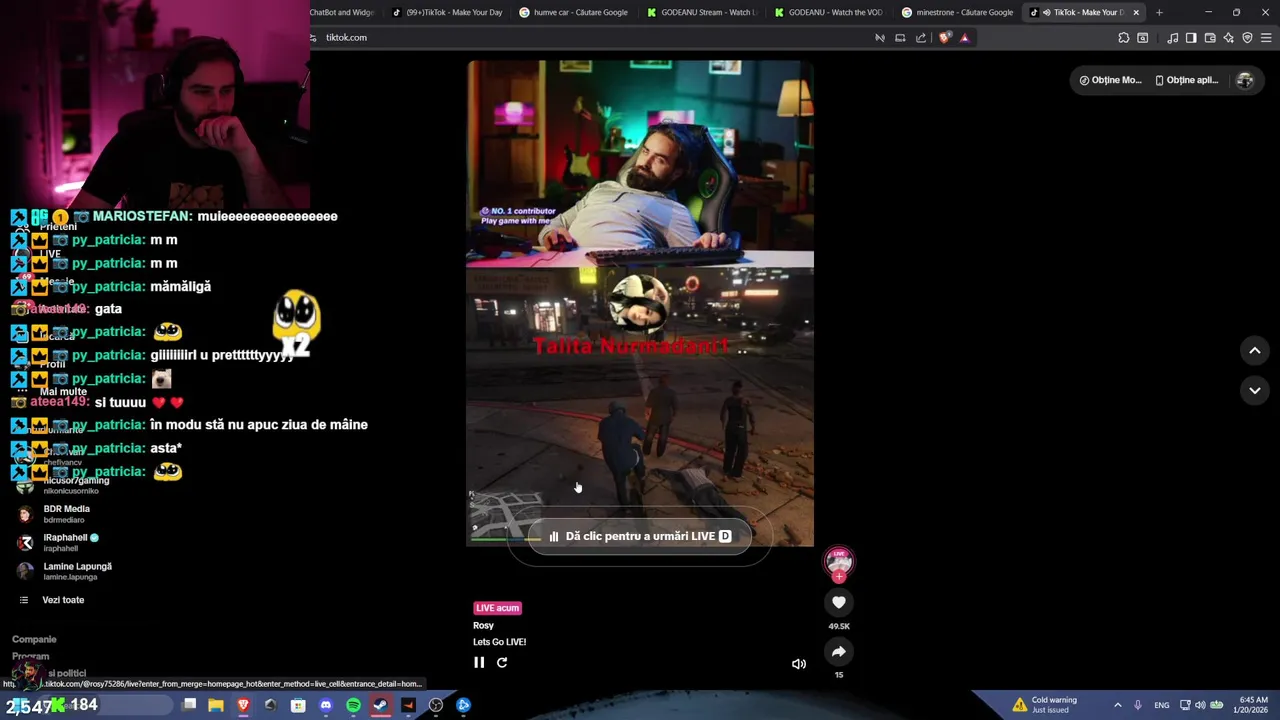
Task: Open share options for the video
Action: click(839, 652)
